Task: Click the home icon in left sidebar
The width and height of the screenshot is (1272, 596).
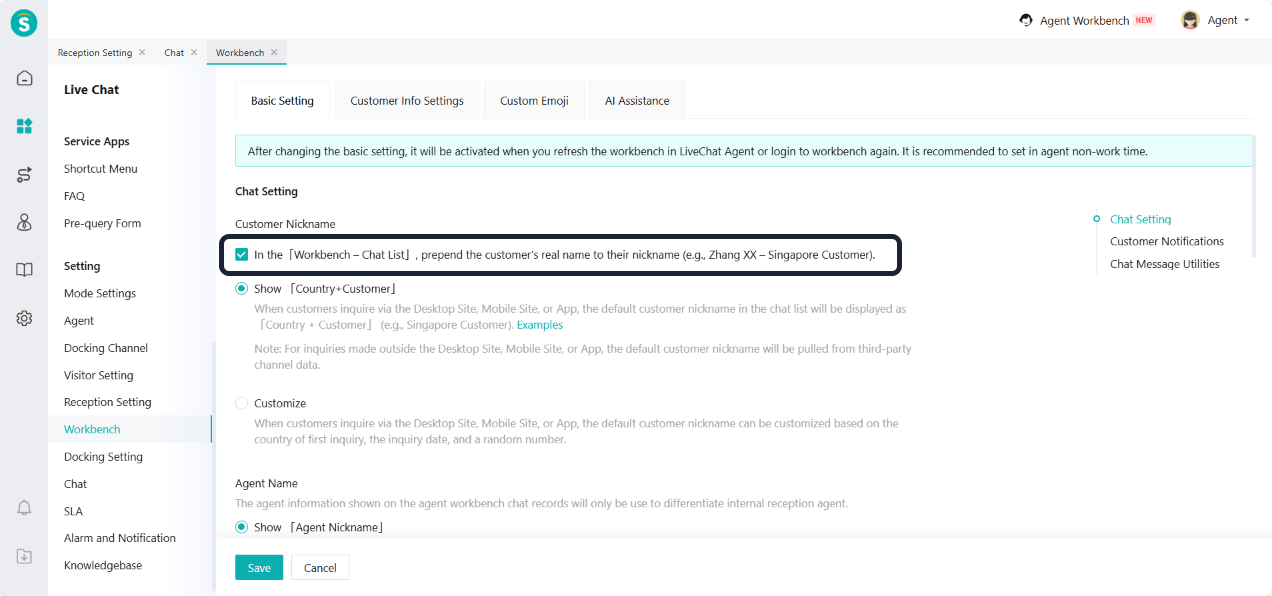Action: click(x=24, y=78)
